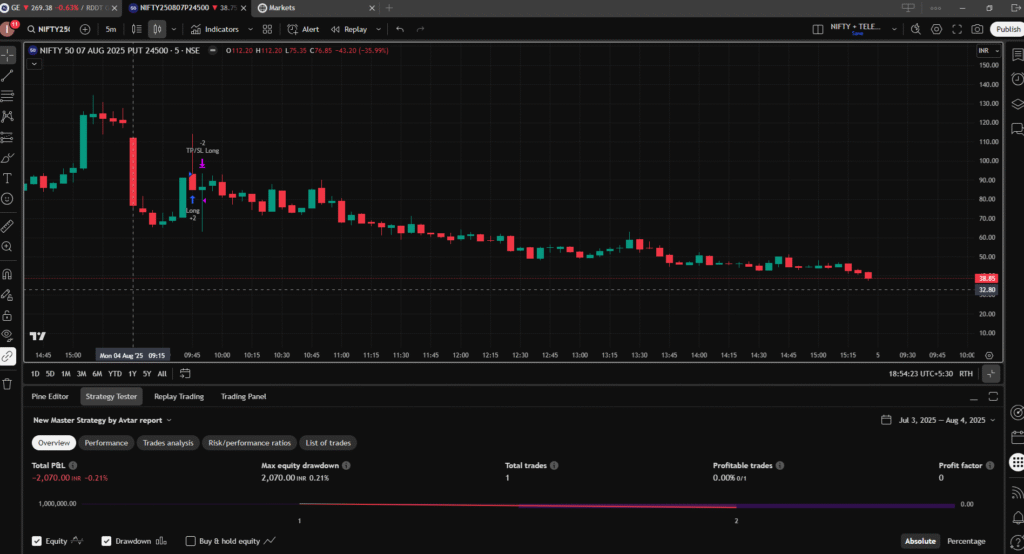Image resolution: width=1024 pixels, height=554 pixels.
Task: Select the crosshair cursor tool
Action: point(7,56)
